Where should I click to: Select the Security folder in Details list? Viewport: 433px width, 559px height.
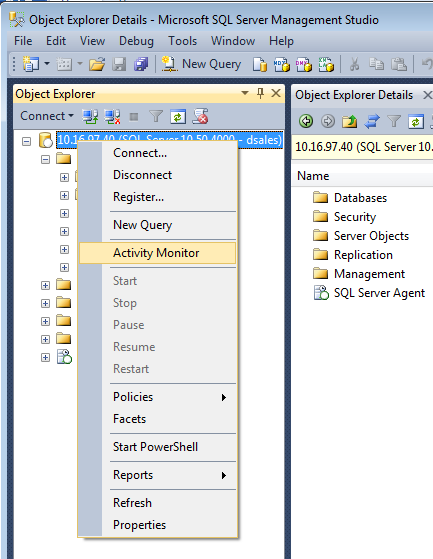345,217
